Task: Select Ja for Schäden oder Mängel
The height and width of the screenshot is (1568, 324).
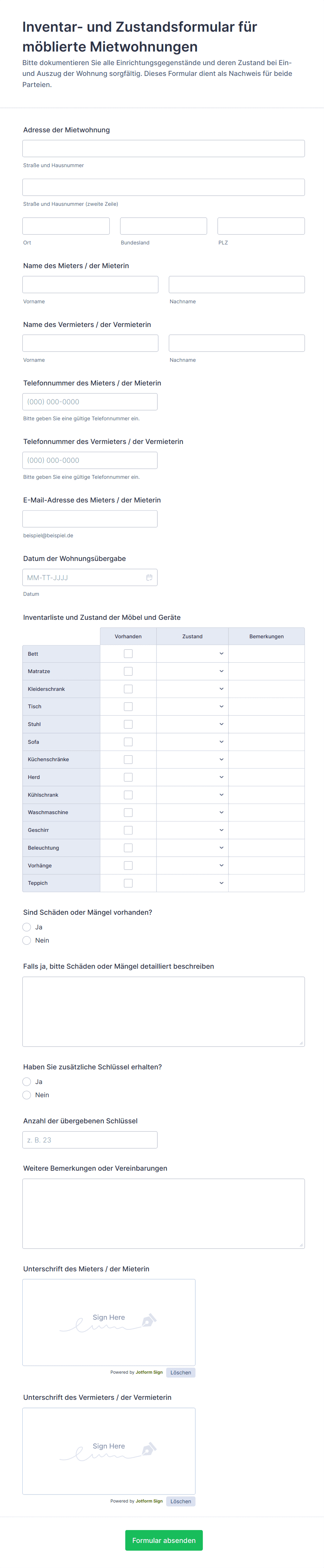Action: click(27, 928)
